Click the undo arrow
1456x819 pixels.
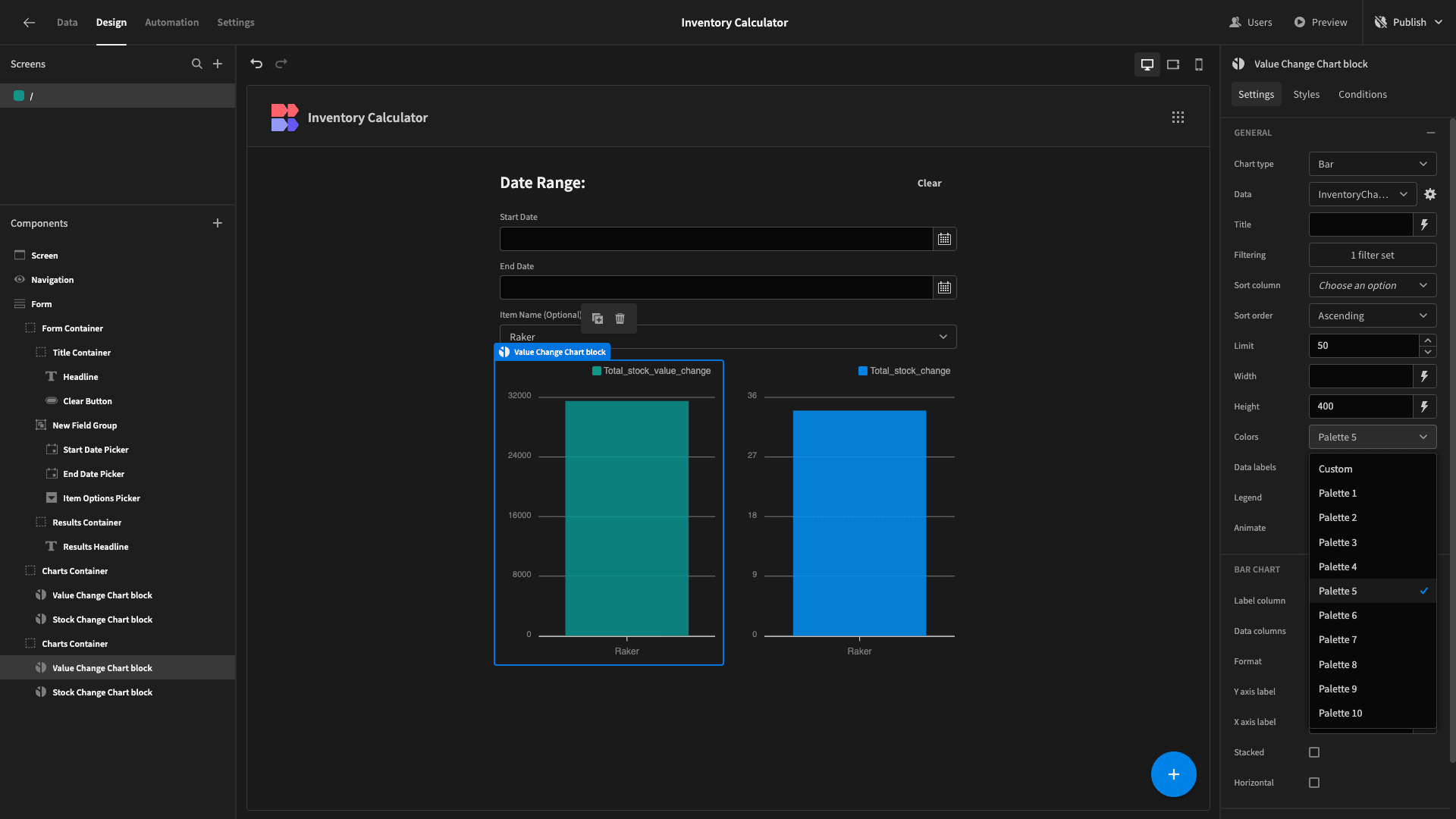256,64
